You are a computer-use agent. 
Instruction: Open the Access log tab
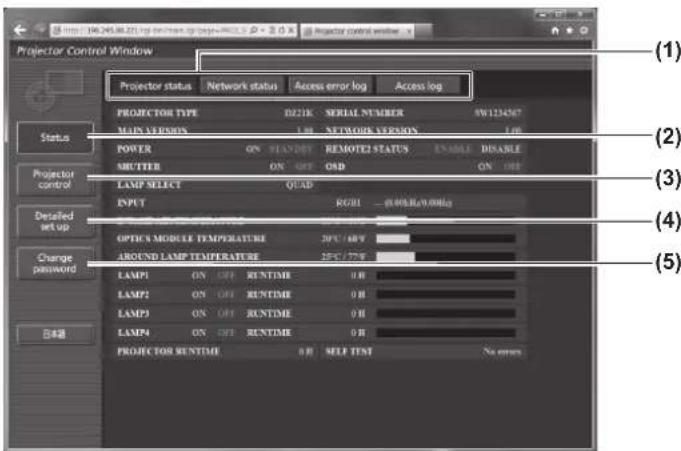tap(418, 86)
